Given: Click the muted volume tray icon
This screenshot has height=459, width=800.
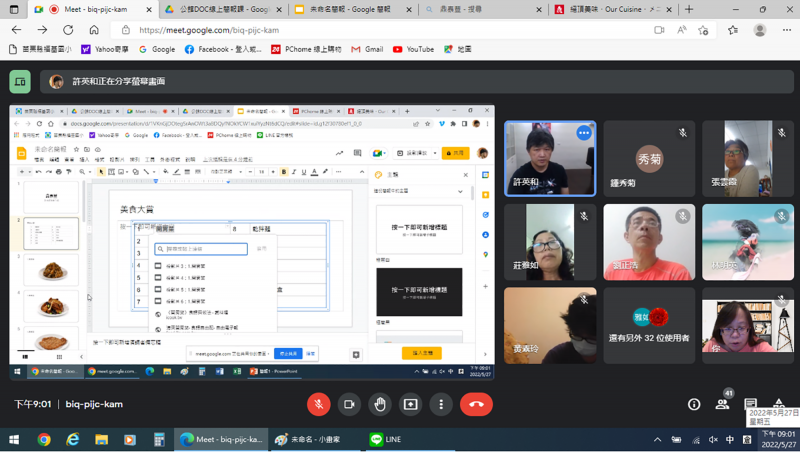Looking at the screenshot, I should (713, 440).
